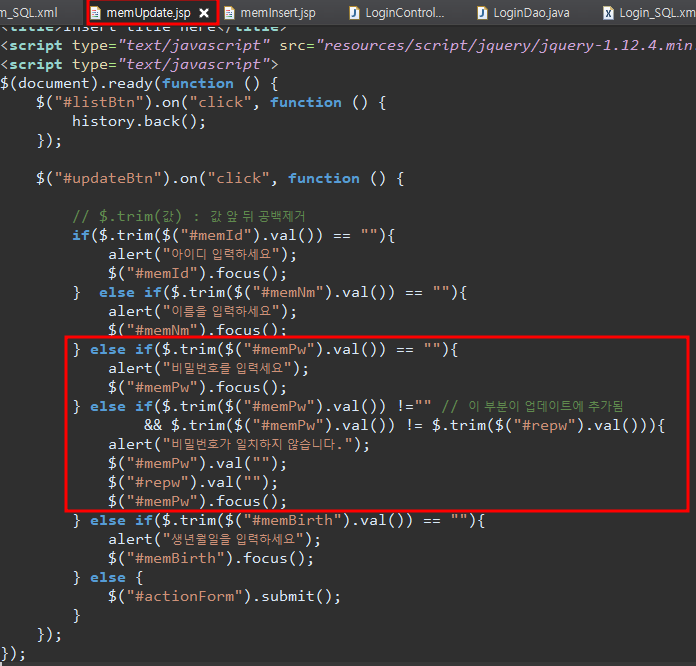Click the JSP file icon on memUpdate.jsp tab
696x666 pixels.
click(x=95, y=13)
